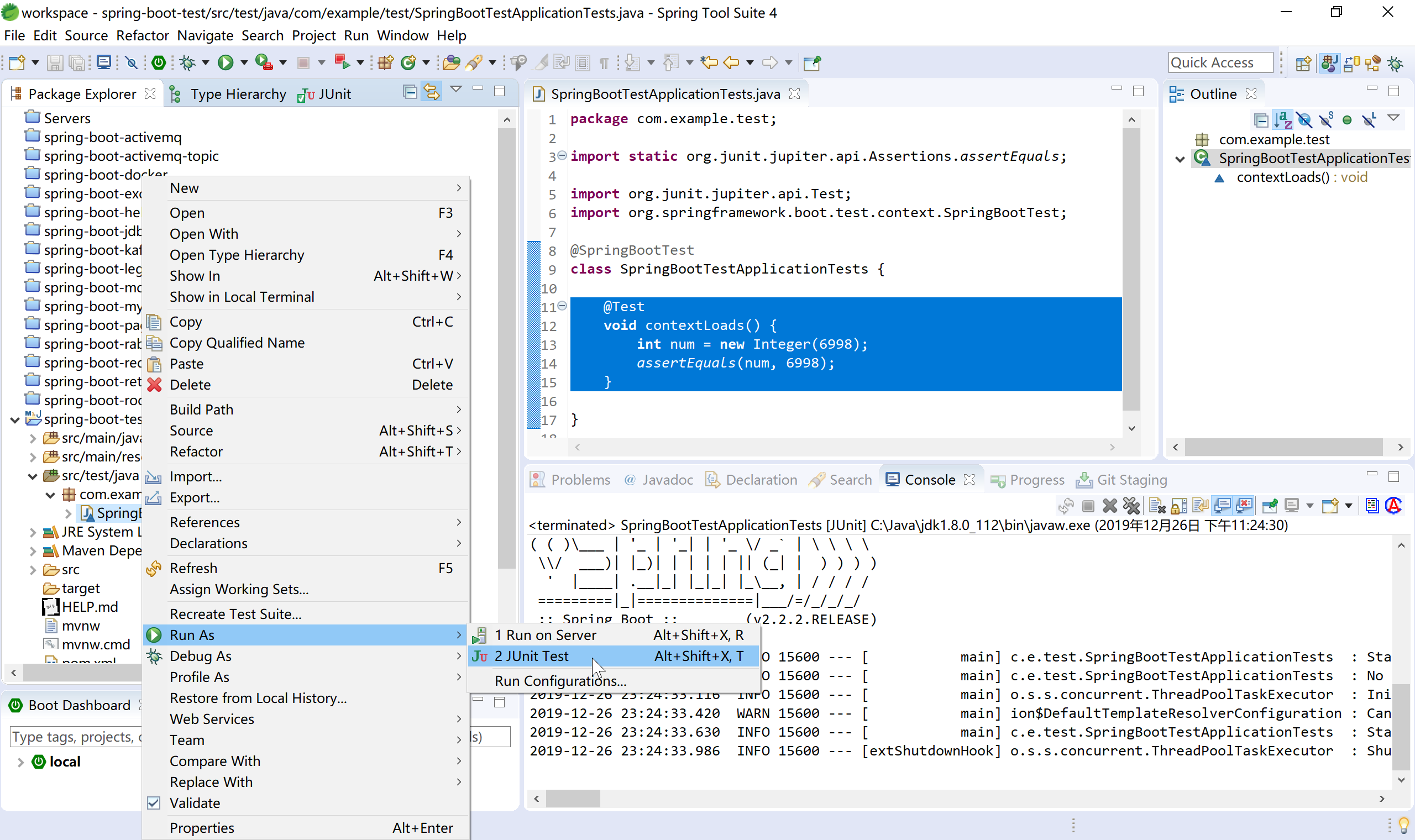The image size is (1415, 840).
Task: Toggle Pin Console green pushpin icon
Action: tap(1270, 506)
